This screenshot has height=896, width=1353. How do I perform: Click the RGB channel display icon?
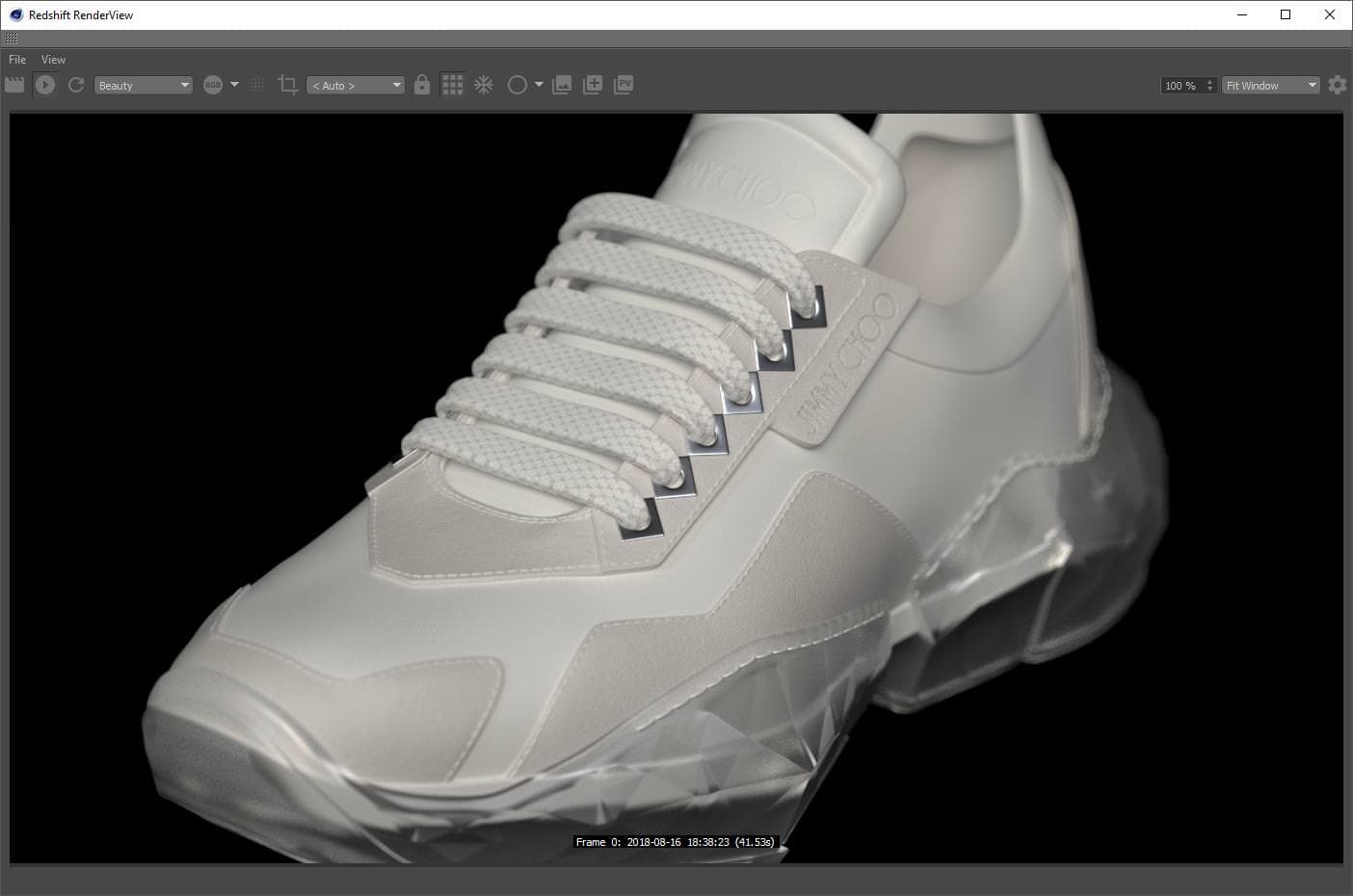click(213, 85)
